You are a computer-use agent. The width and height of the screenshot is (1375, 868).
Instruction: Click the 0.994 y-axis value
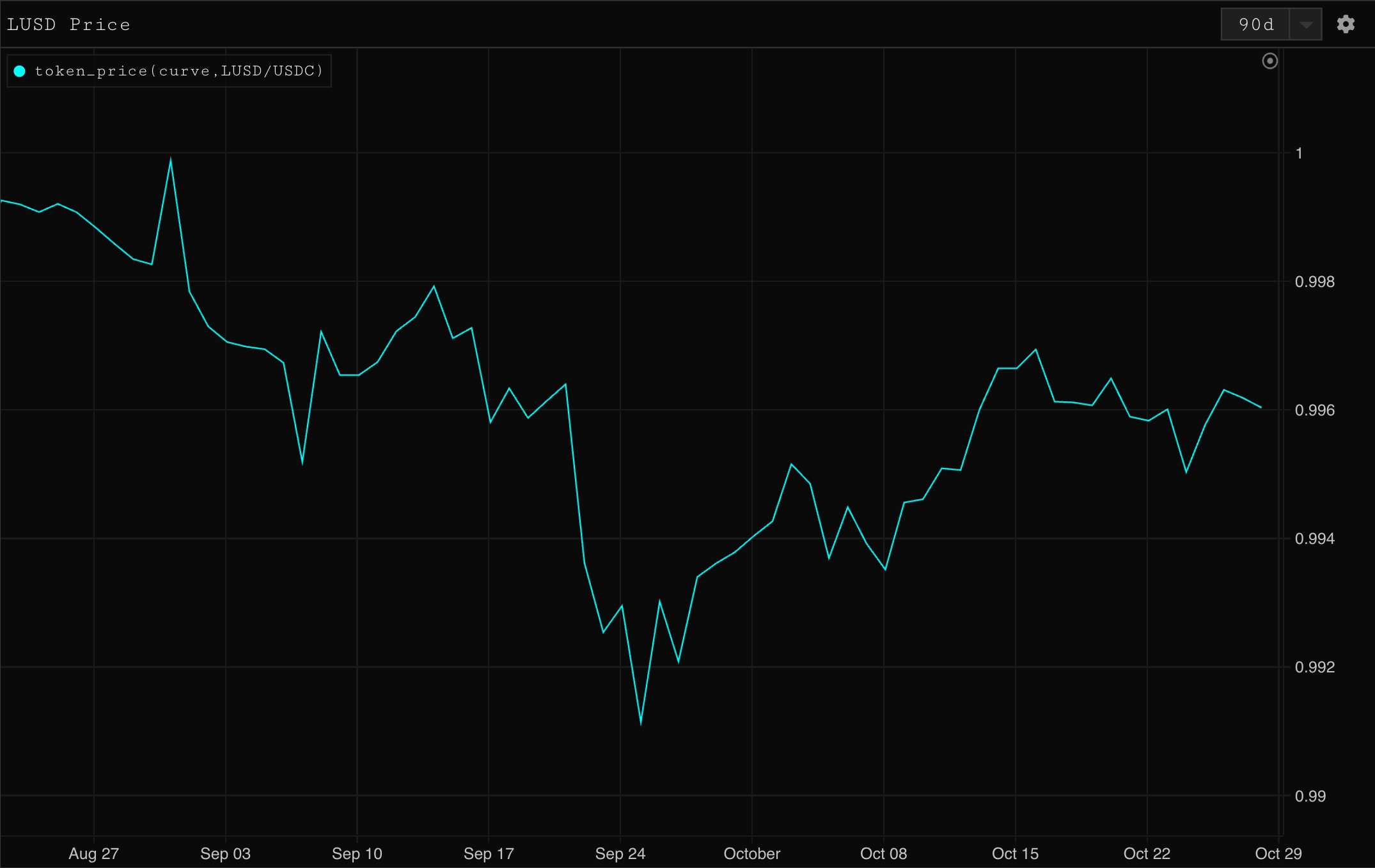[1314, 539]
